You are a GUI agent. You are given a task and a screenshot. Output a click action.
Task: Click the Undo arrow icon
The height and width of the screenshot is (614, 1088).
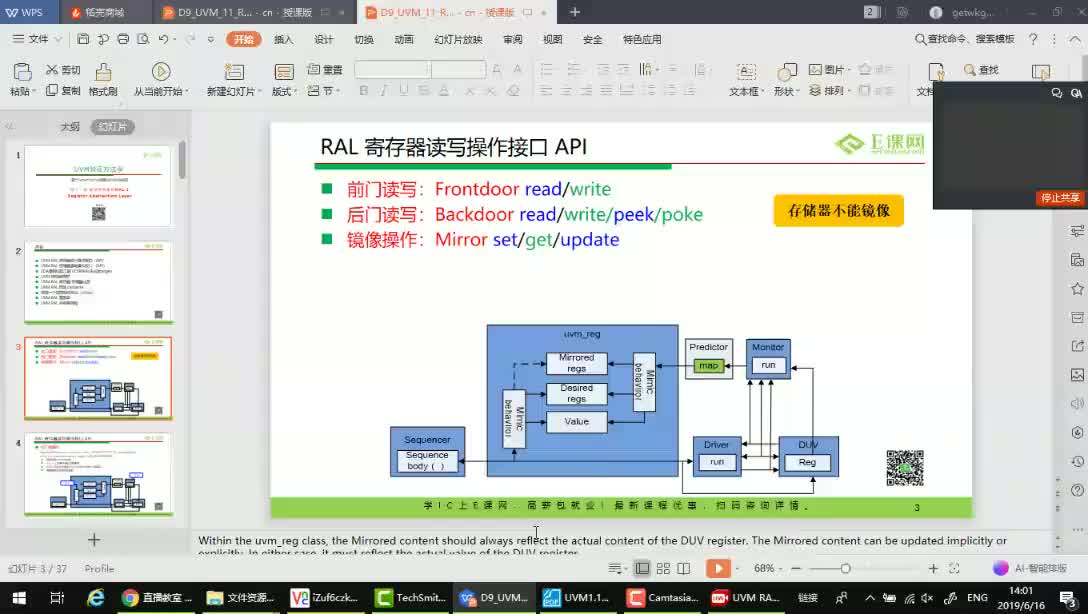pos(163,39)
